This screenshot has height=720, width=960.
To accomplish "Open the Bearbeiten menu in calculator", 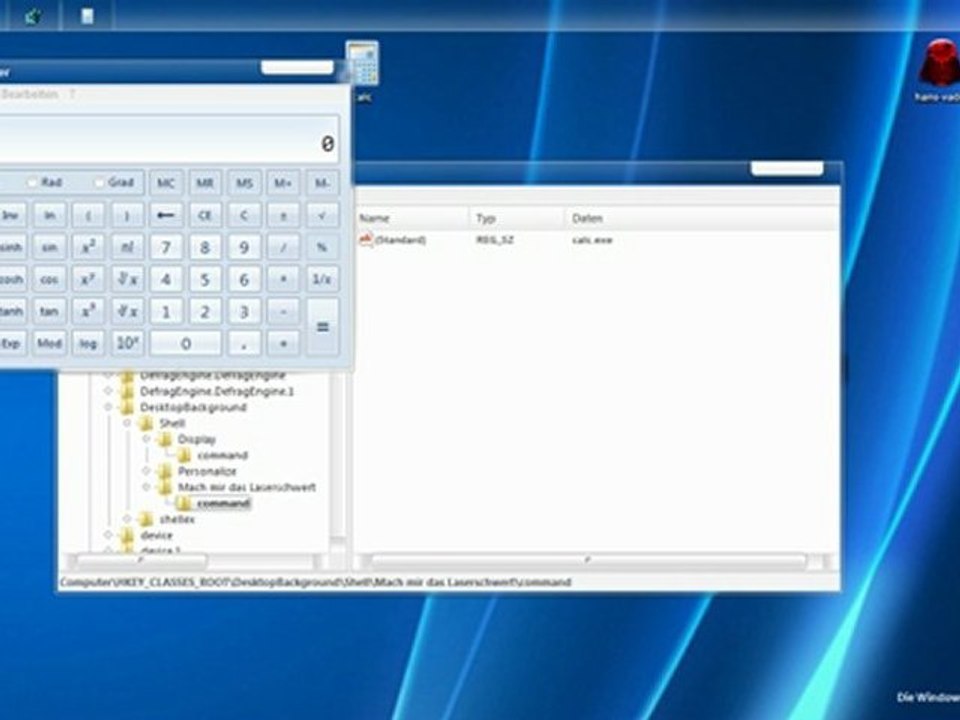I will coord(29,94).
